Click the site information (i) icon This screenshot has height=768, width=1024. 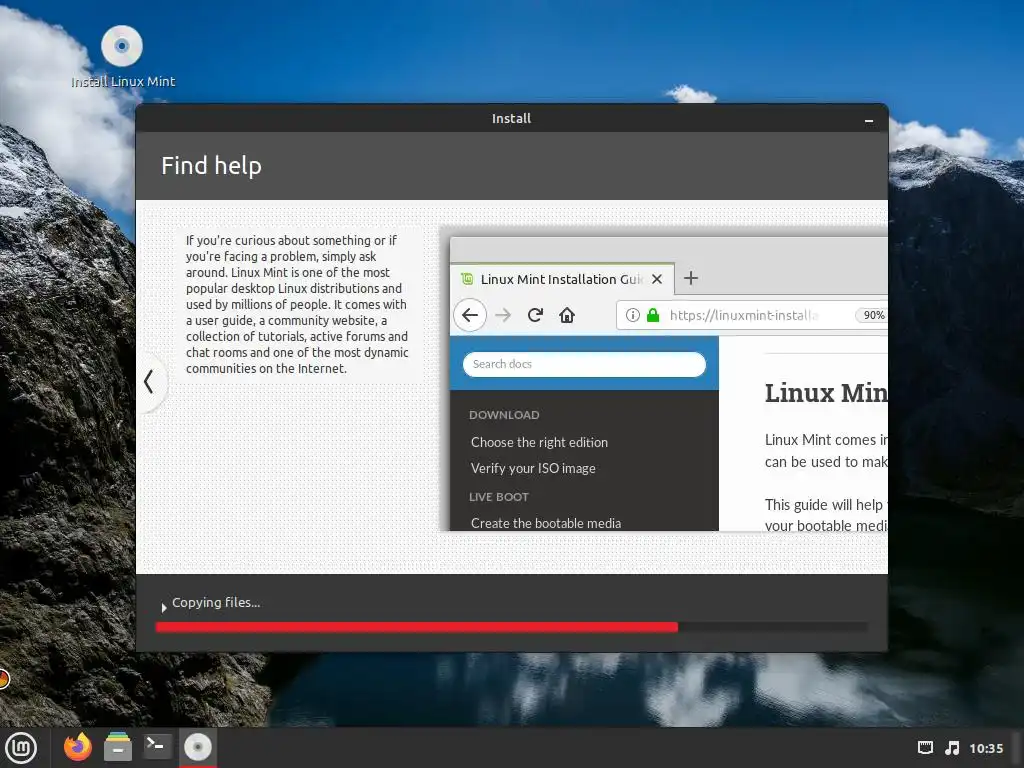tap(633, 315)
